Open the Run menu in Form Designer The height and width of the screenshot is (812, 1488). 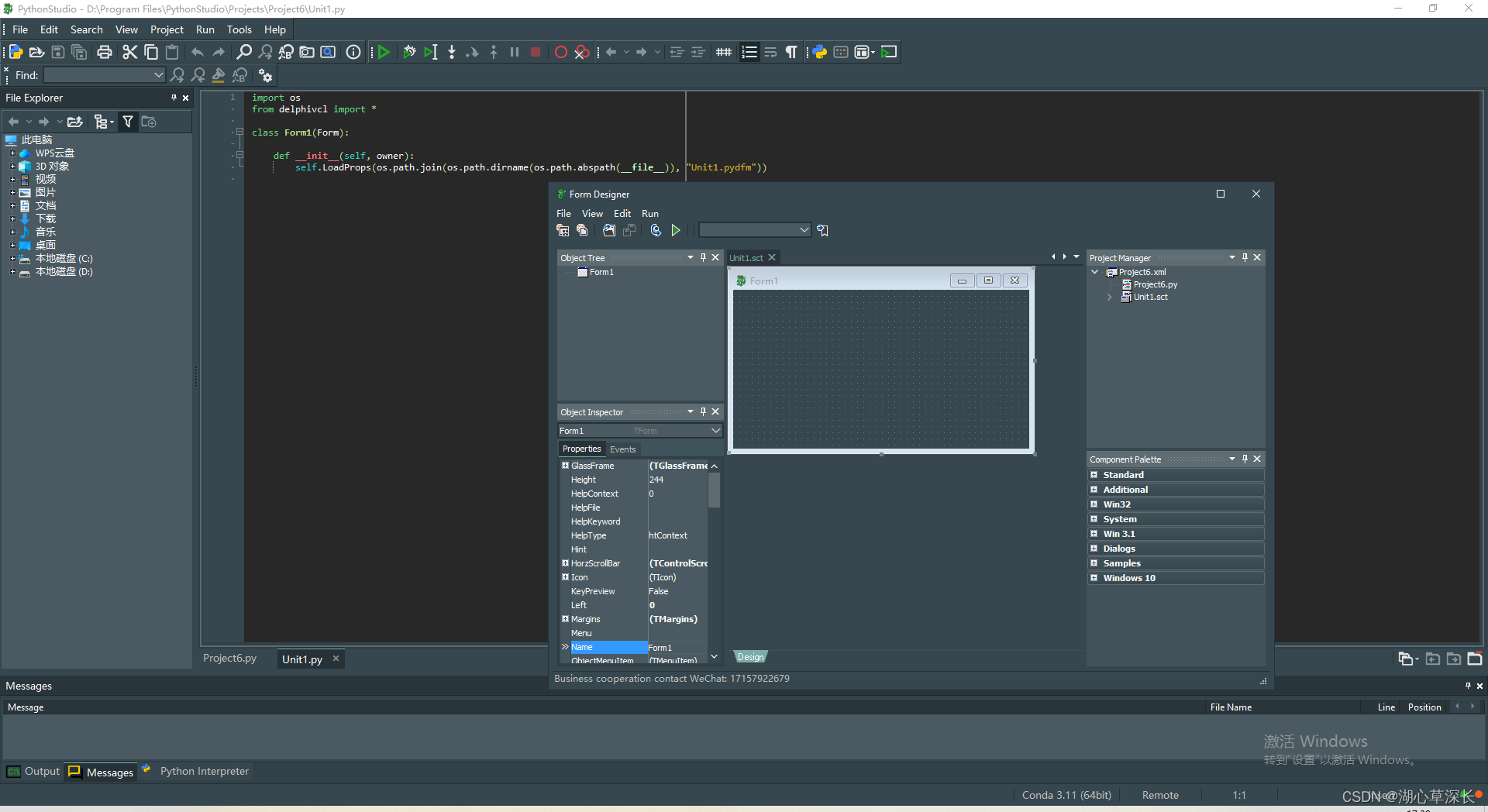649,213
